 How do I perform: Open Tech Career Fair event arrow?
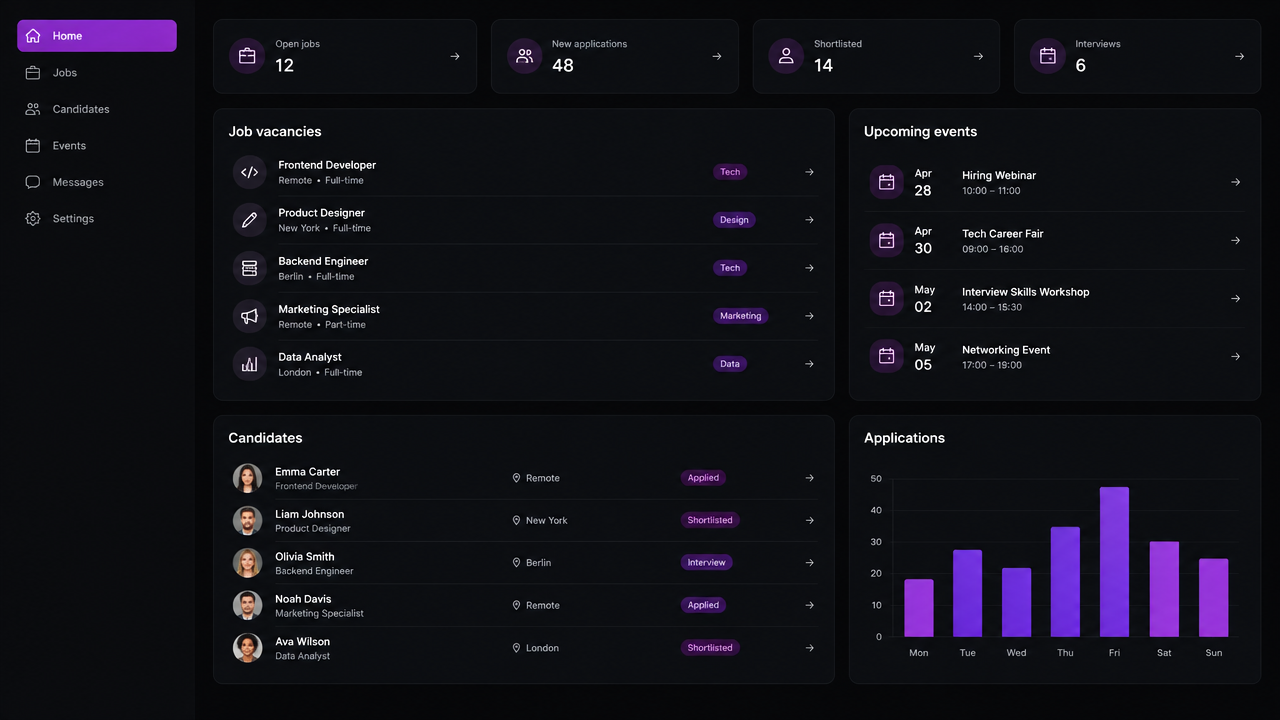[x=1236, y=240]
